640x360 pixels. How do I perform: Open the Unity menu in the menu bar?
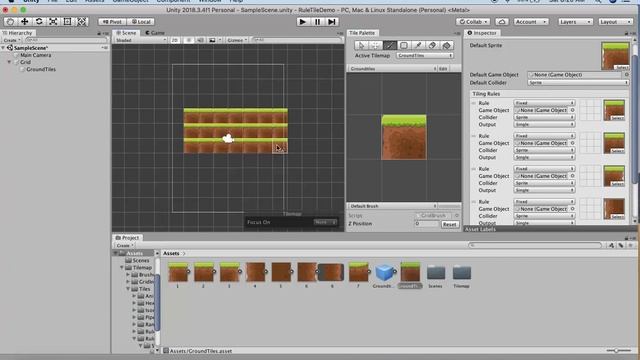31,1
